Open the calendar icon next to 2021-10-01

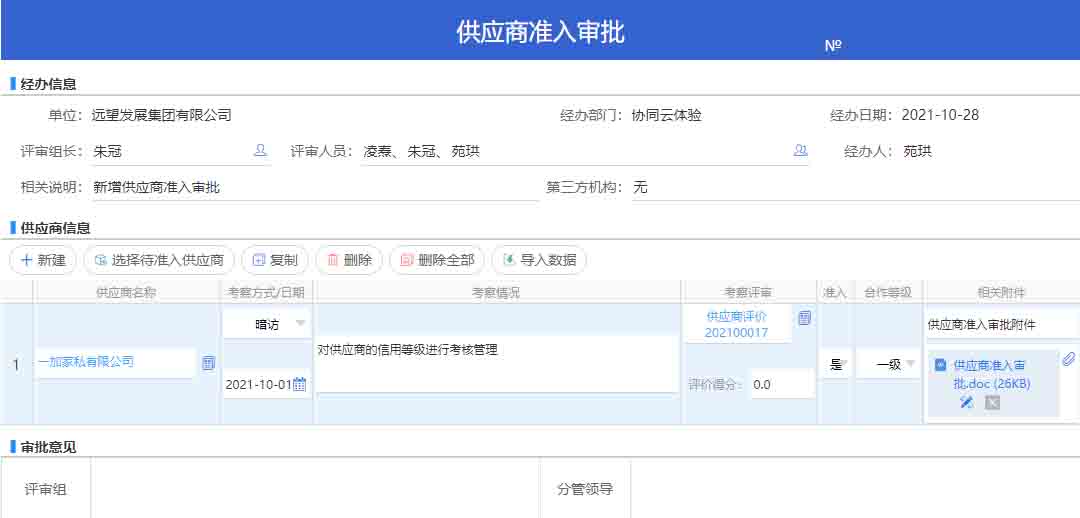coord(300,384)
